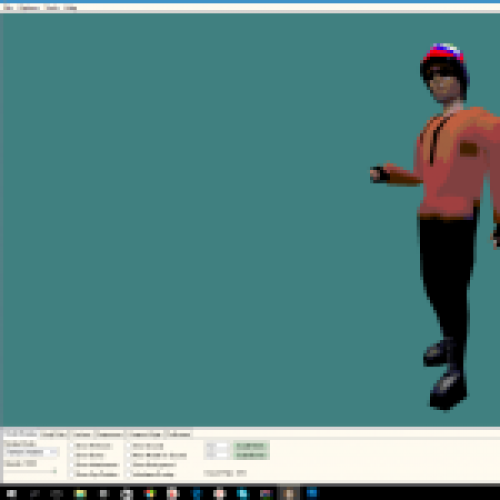This screenshot has height=500, width=500.
Task: Open the File menu
Action: click(x=8, y=7)
